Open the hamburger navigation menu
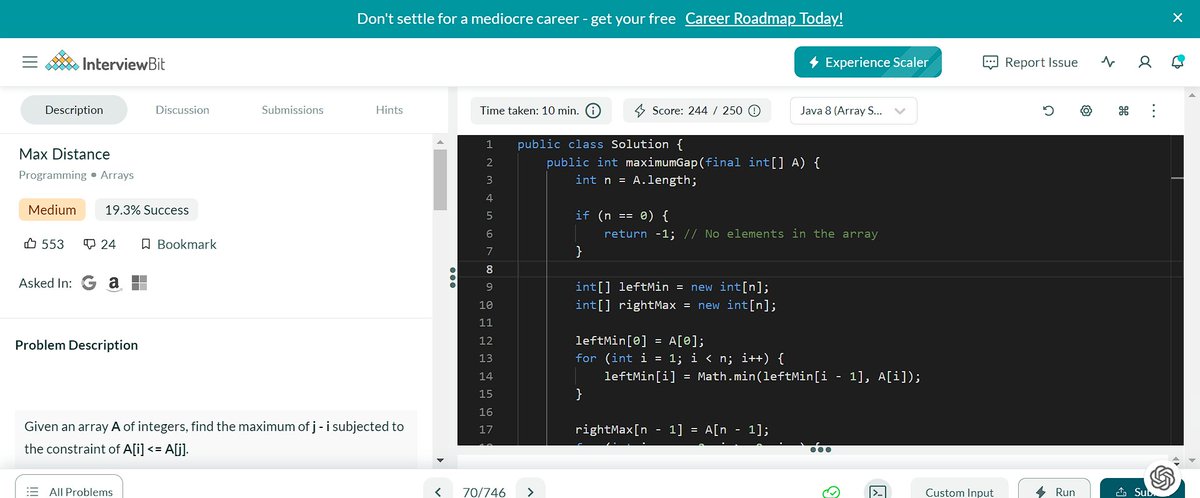The image size is (1200, 498). pyautogui.click(x=30, y=62)
